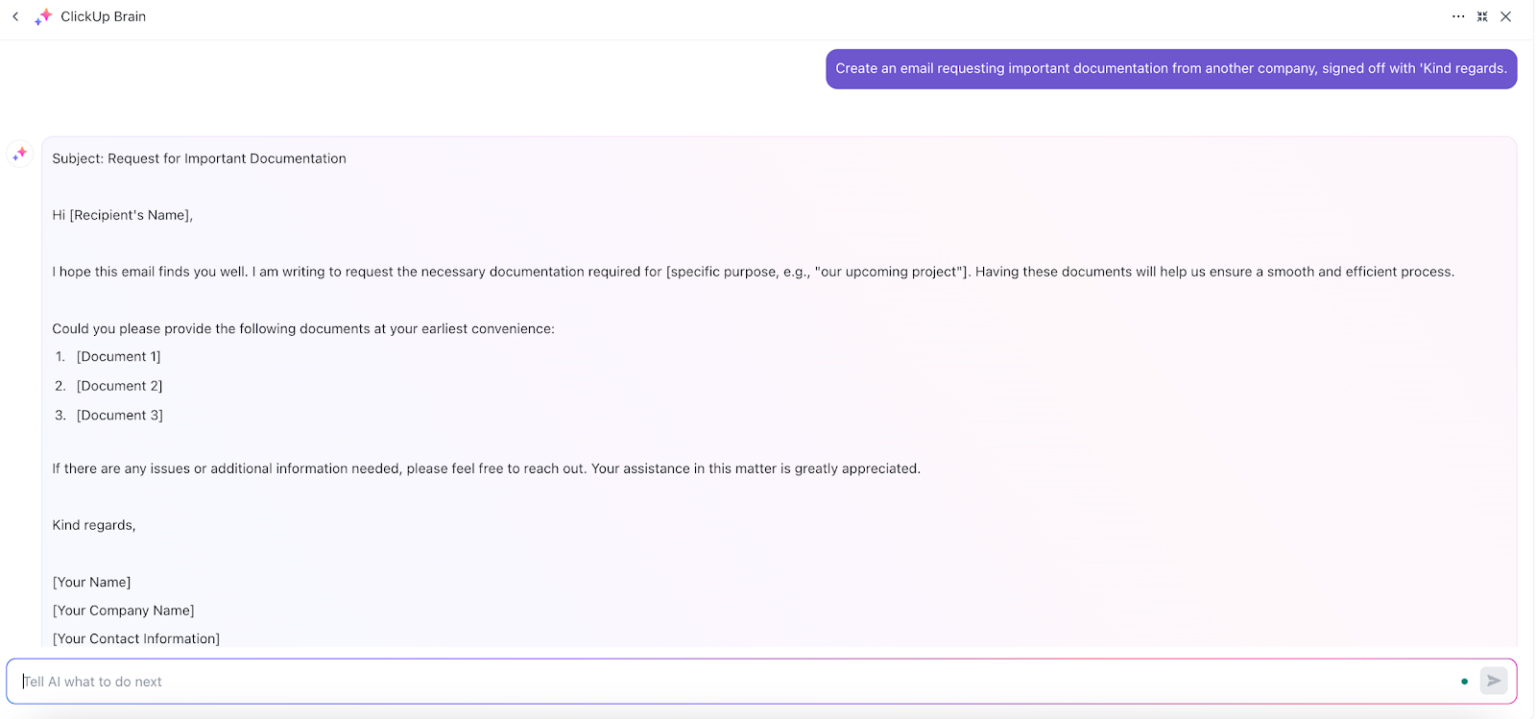The width and height of the screenshot is (1536, 719).
Task: Click the ClickUp Brain sparkle logo
Action: [43, 16]
